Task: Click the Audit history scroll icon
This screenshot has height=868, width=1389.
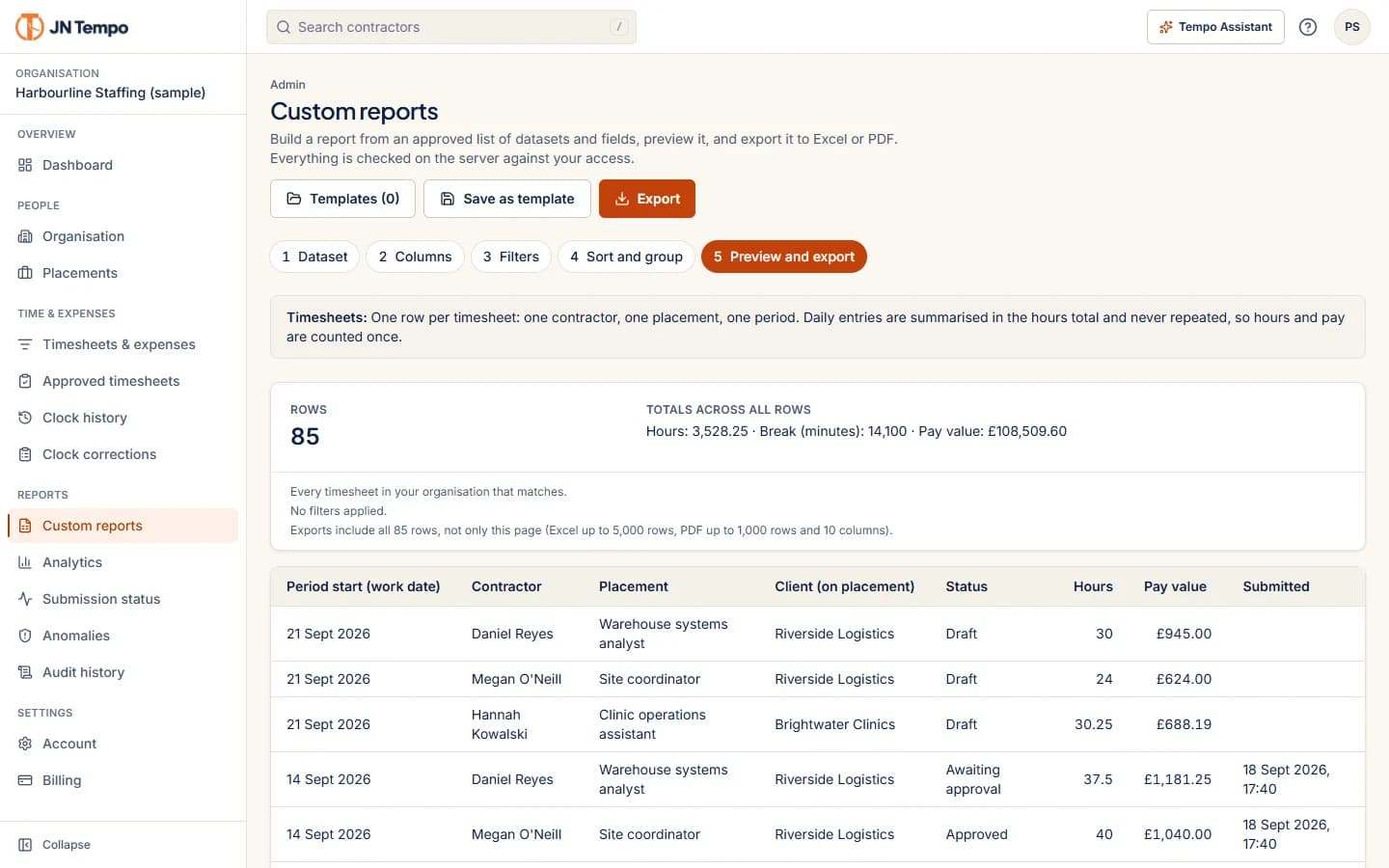Action: (x=25, y=672)
